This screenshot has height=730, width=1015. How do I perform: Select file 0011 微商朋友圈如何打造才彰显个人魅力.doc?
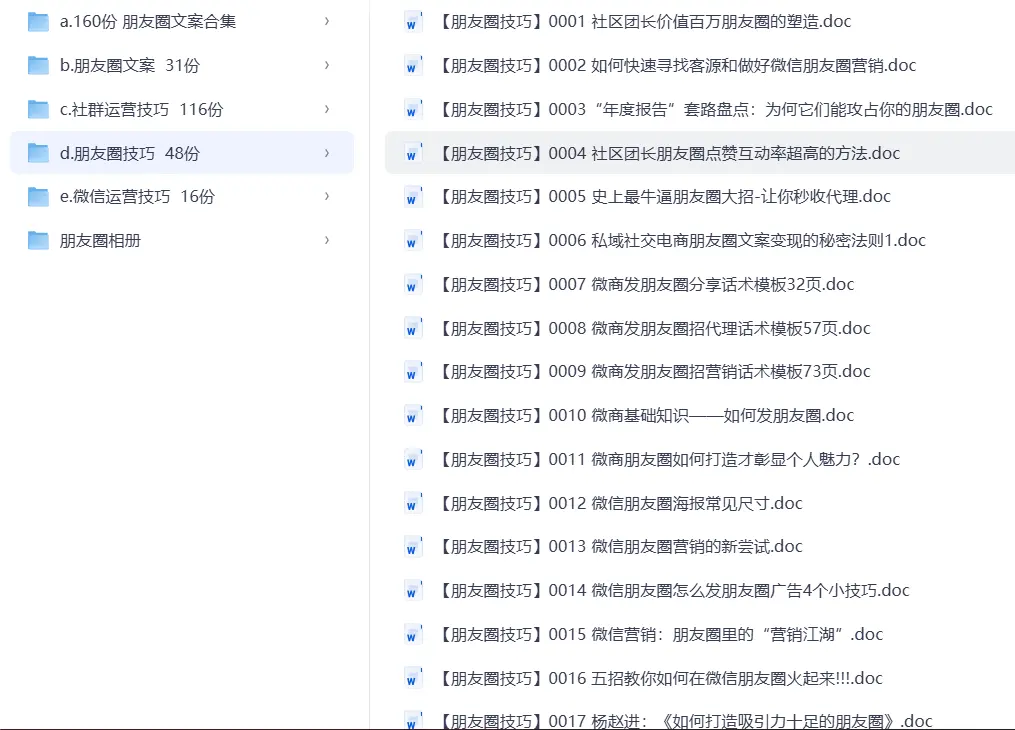point(700,459)
